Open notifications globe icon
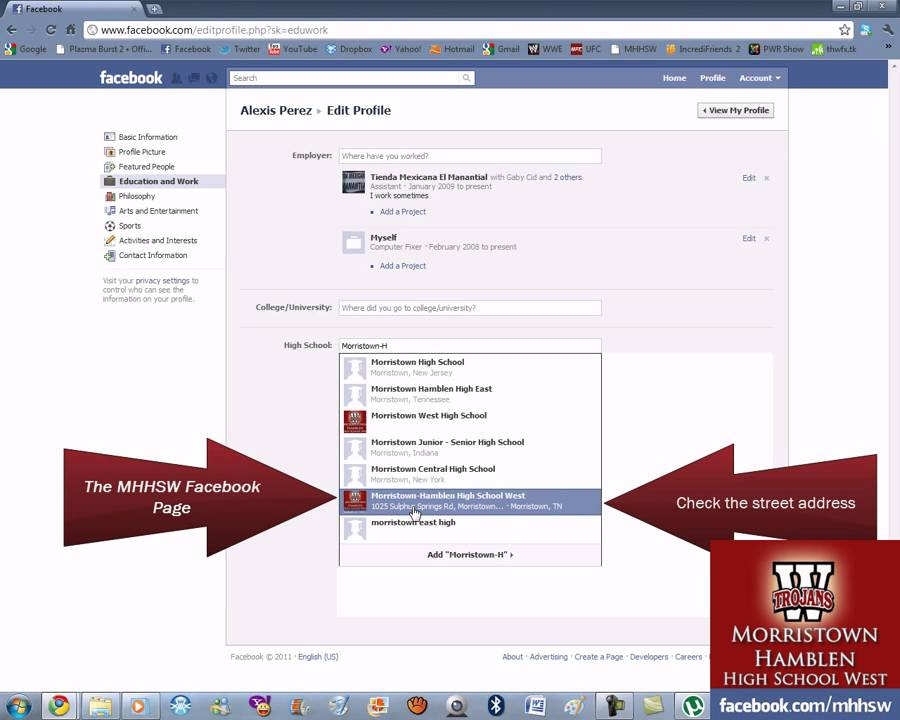This screenshot has height=720, width=900. (x=211, y=78)
